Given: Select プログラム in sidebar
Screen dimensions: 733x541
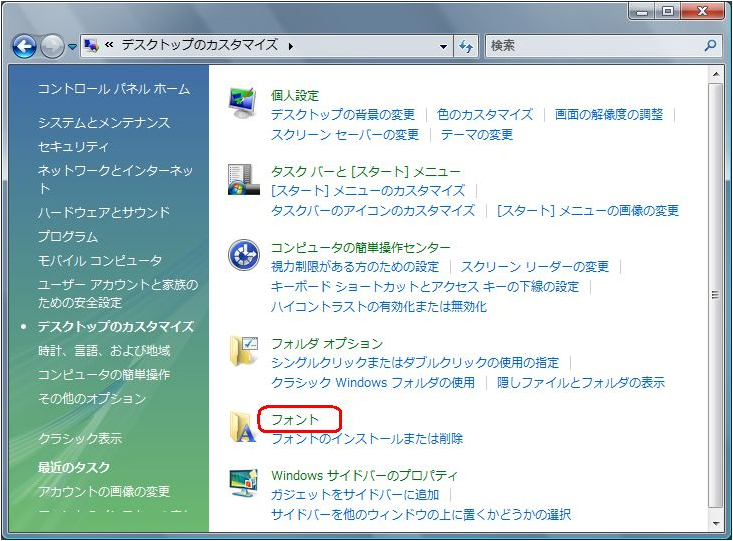Looking at the screenshot, I should click(x=68, y=236).
